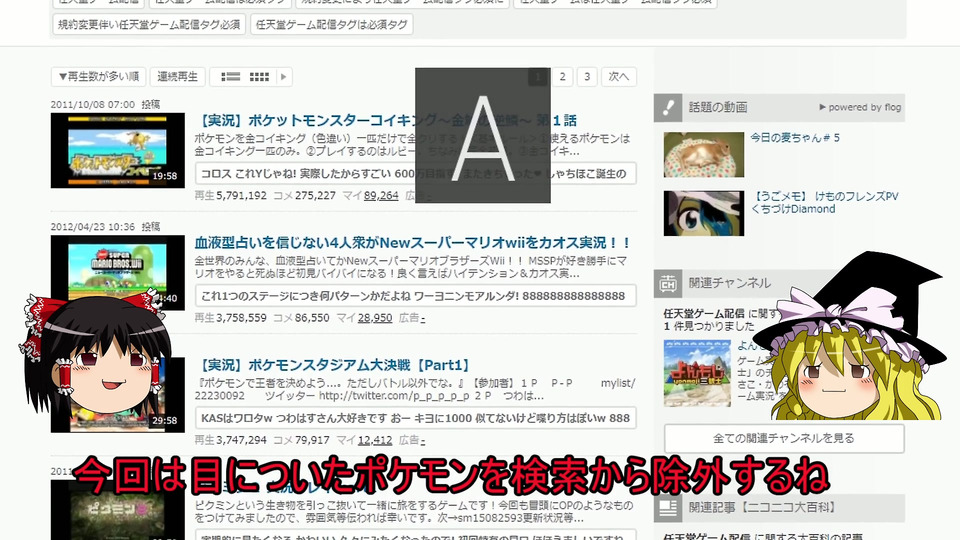This screenshot has width=960, height=540.
Task: Click the 再生 3,747,294 play count
Action: click(231, 440)
